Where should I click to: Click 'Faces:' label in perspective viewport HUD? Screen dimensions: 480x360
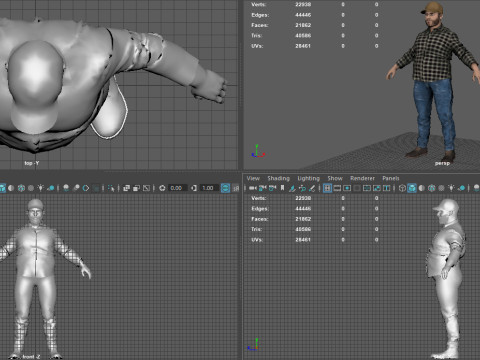pyautogui.click(x=260, y=25)
